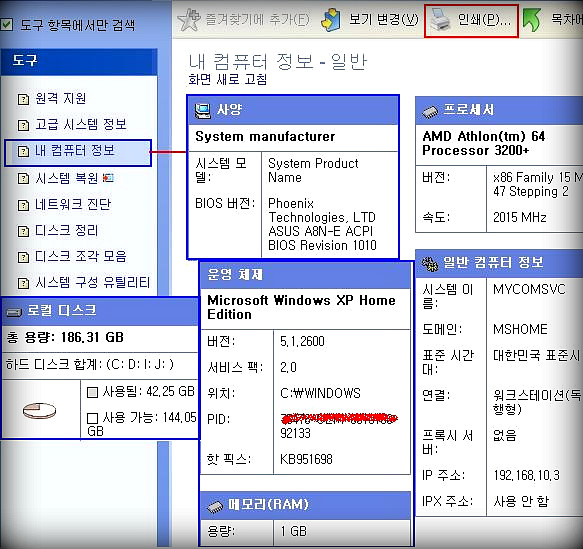The image size is (583, 549).
Task: Open the 네트워크 진단 link
Action: tap(73, 204)
